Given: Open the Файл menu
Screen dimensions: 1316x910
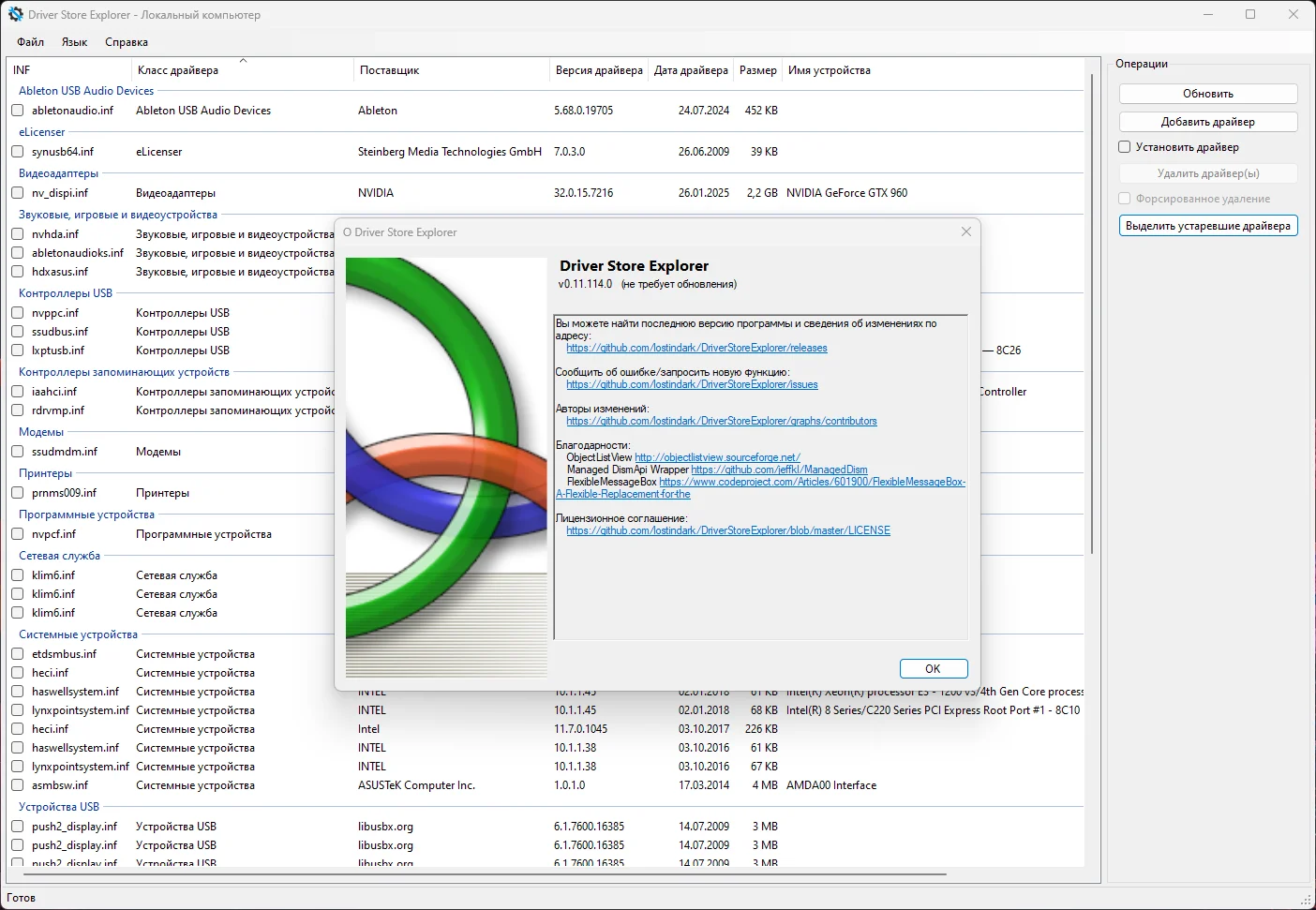Looking at the screenshot, I should point(31,42).
